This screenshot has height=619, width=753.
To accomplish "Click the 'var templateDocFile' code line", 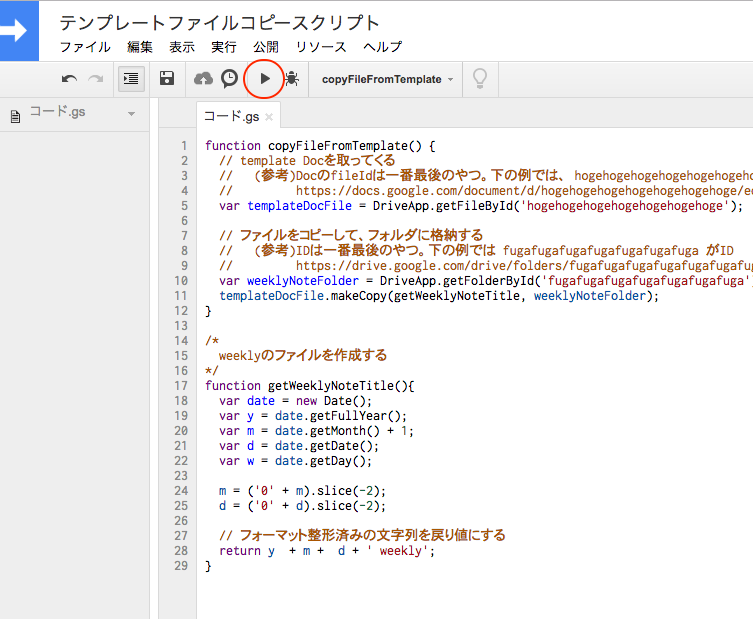I will pos(481,206).
